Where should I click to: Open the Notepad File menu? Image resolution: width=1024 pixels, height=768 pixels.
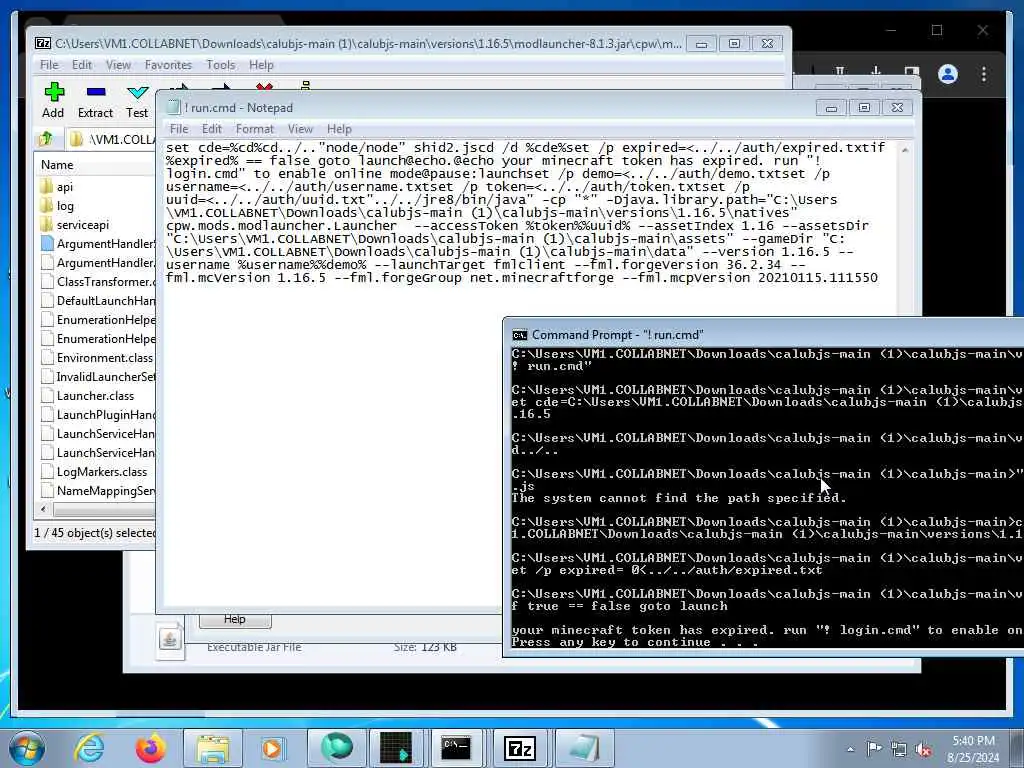(179, 129)
